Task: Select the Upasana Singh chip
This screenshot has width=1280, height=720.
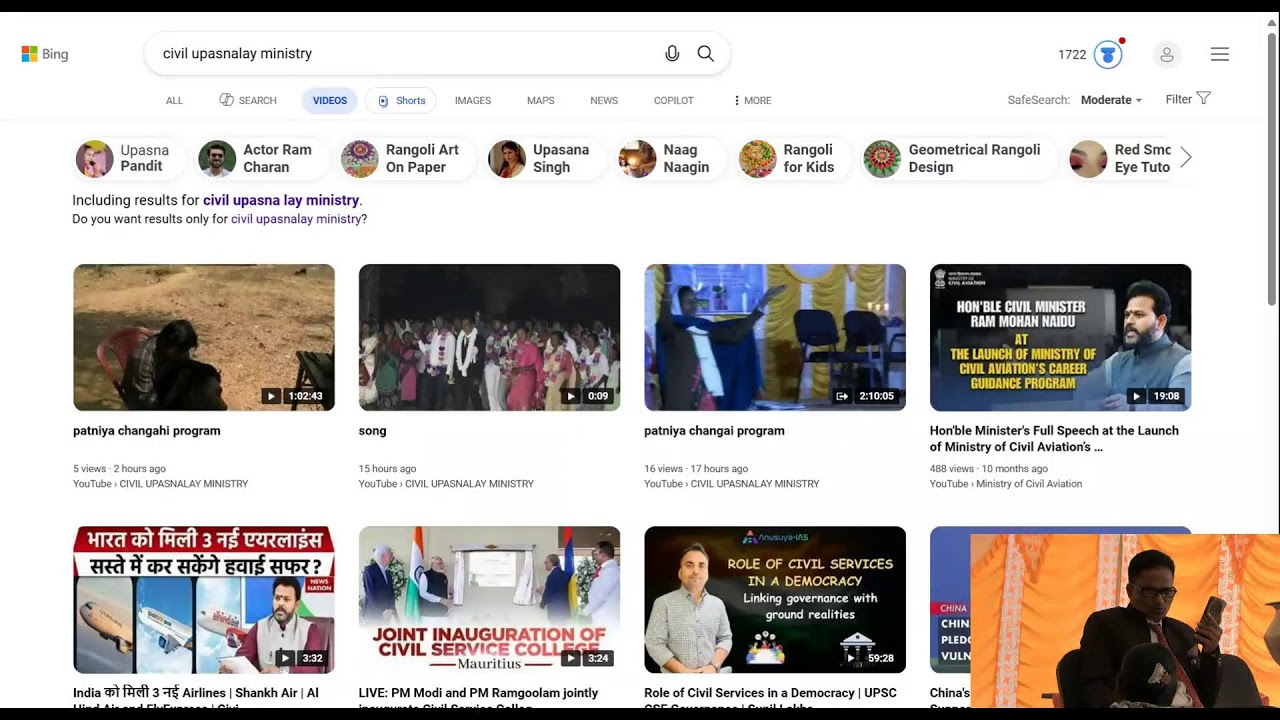Action: [x=547, y=158]
